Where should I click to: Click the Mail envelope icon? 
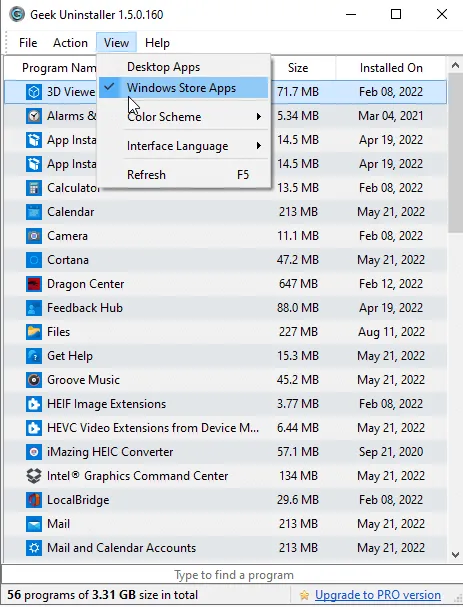[x=34, y=524]
